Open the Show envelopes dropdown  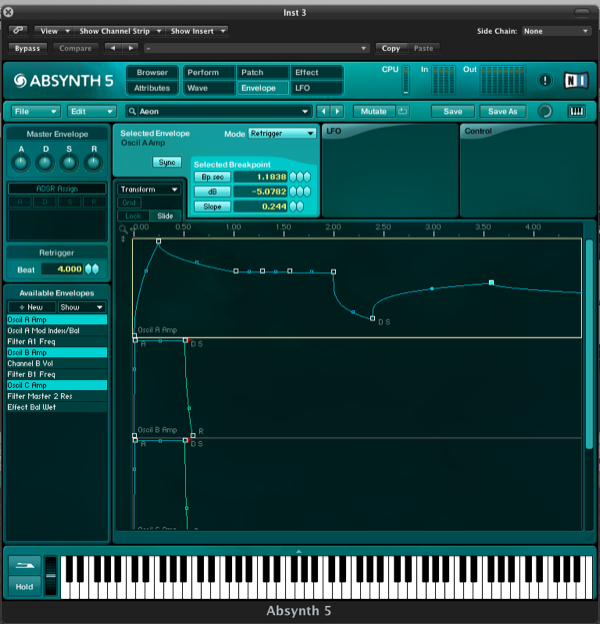82,307
